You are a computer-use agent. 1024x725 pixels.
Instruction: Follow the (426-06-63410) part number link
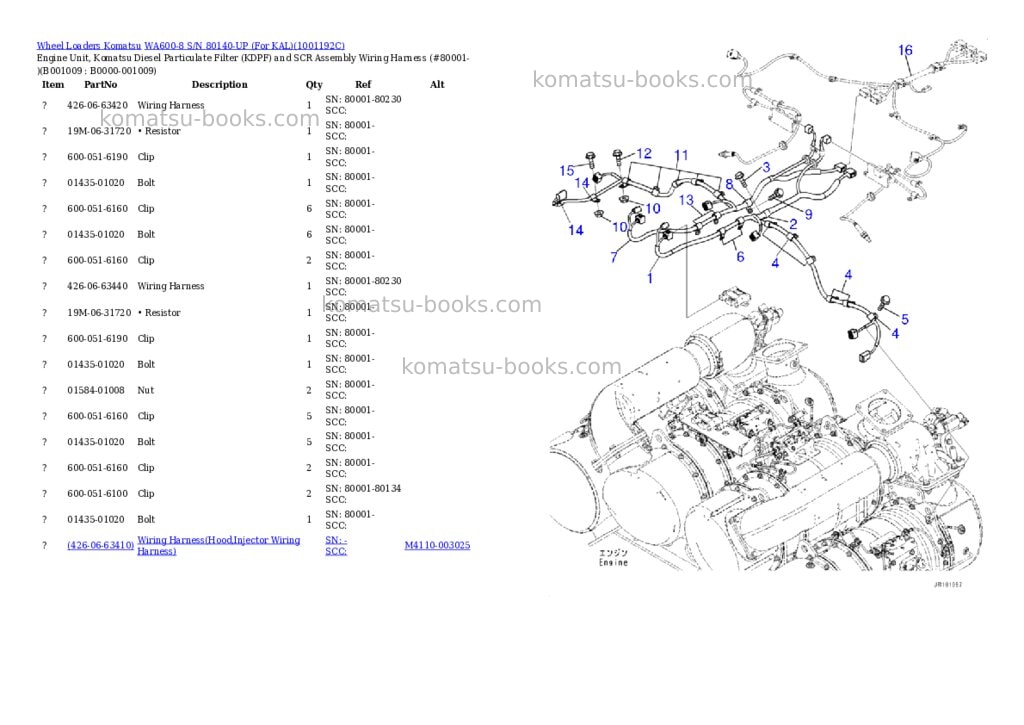(x=101, y=545)
